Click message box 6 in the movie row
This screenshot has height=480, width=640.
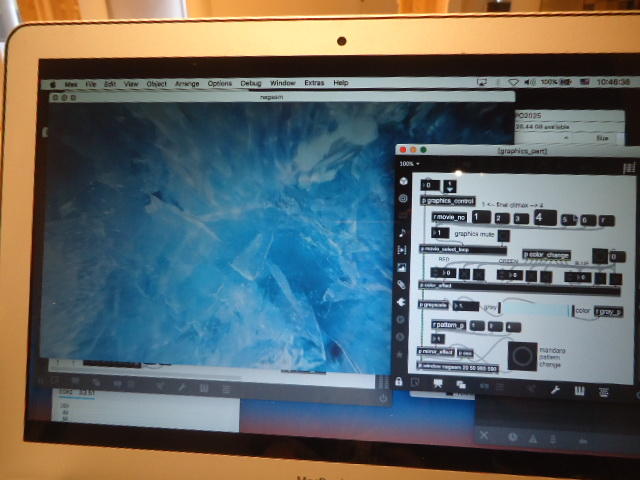pyautogui.click(x=588, y=220)
